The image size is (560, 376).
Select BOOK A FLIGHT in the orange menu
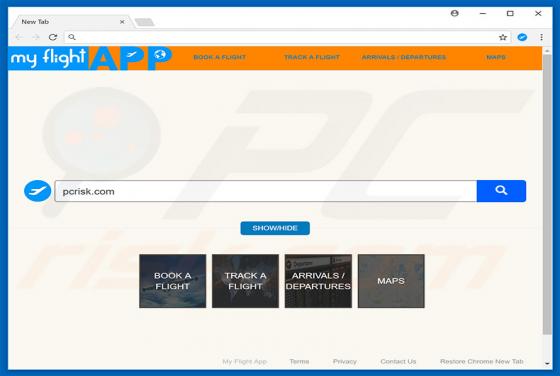220,57
